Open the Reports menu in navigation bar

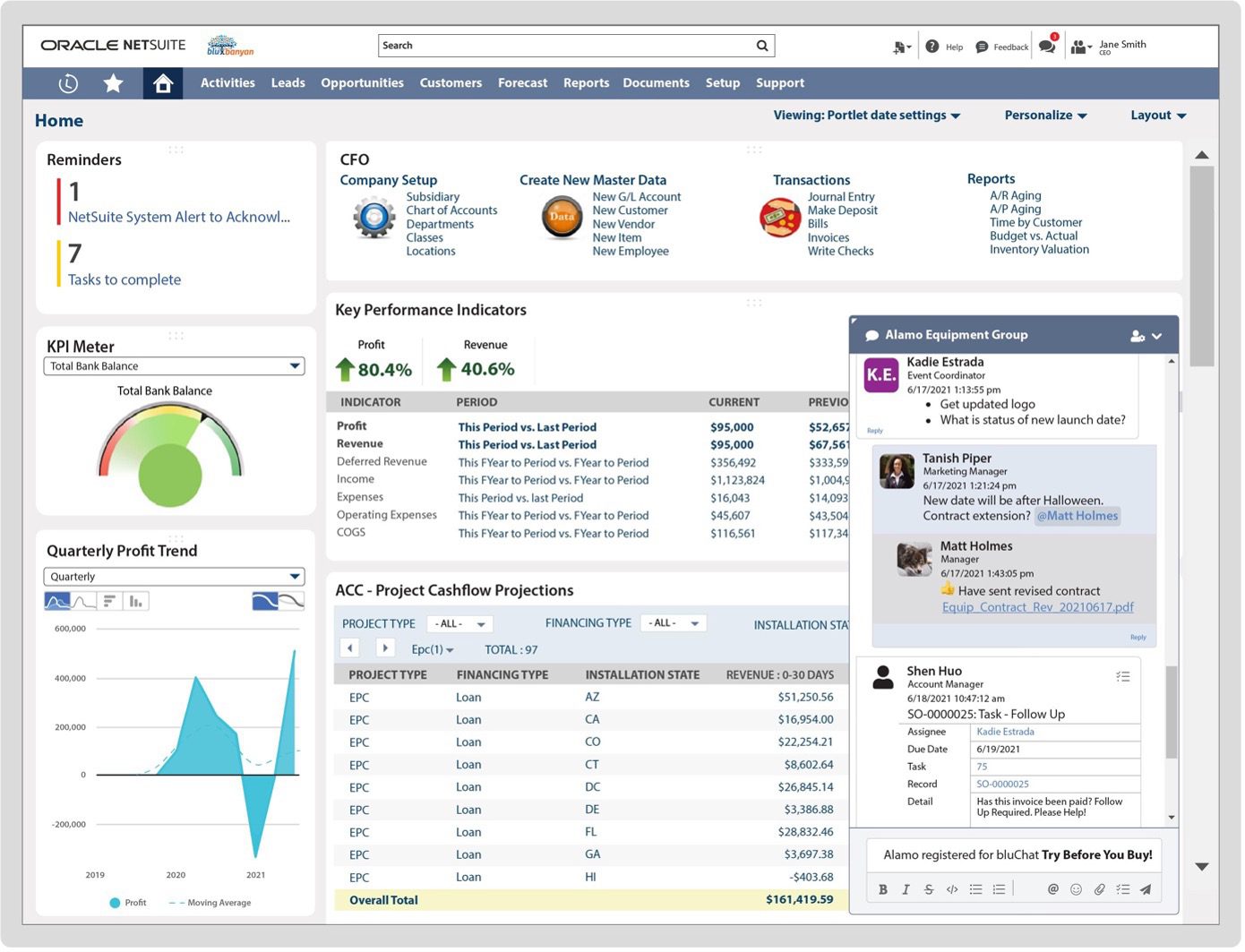(x=586, y=83)
